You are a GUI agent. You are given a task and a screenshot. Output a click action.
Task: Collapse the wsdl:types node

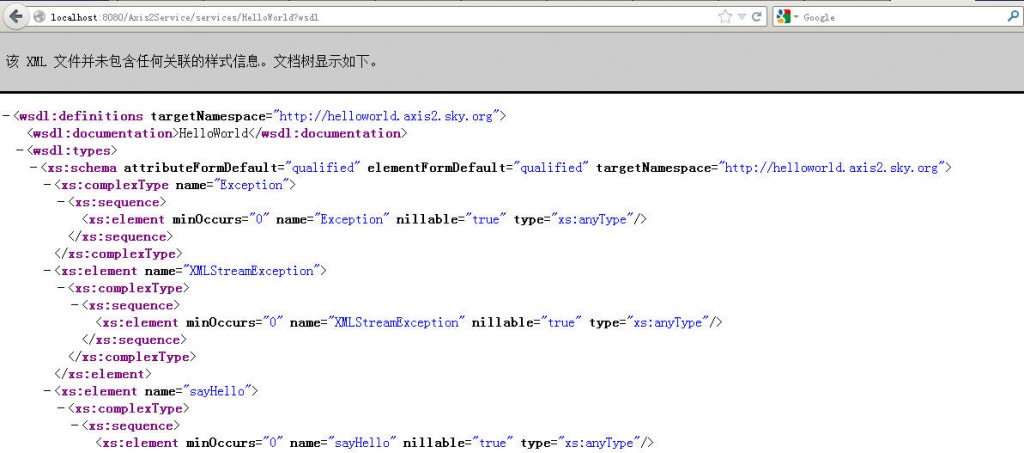(x=20, y=151)
